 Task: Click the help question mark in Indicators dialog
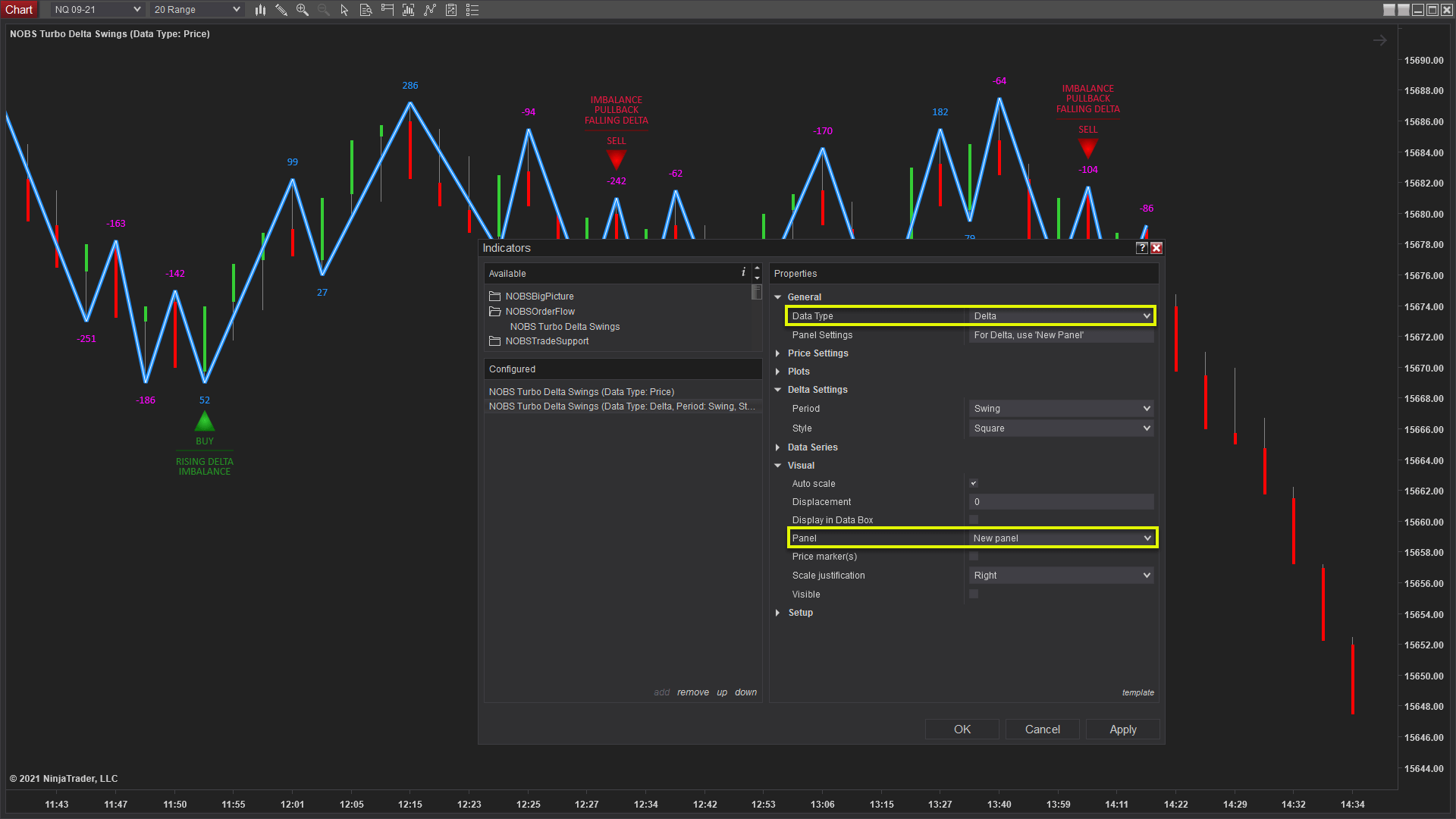(1142, 248)
